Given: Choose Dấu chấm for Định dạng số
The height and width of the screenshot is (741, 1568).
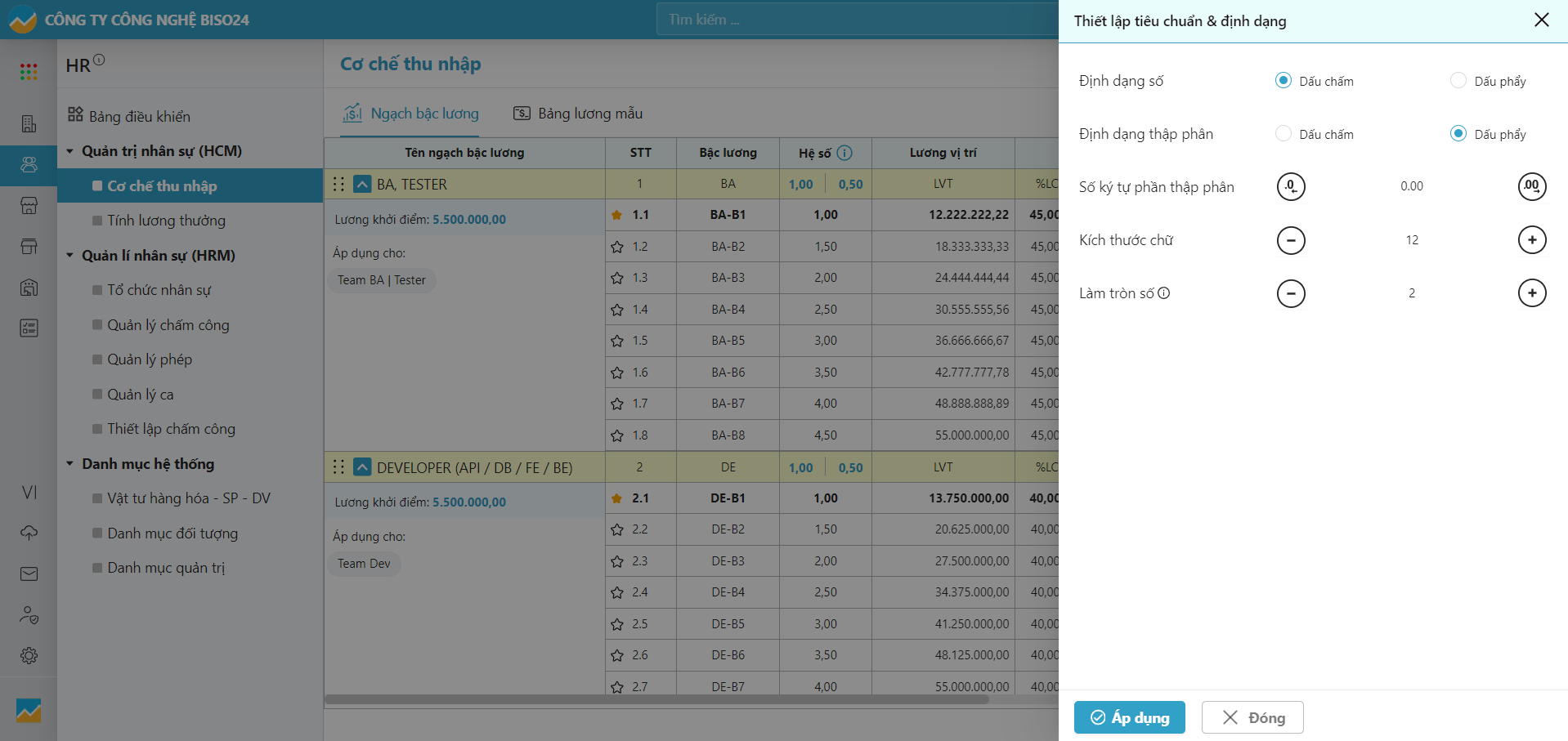Looking at the screenshot, I should [1284, 81].
